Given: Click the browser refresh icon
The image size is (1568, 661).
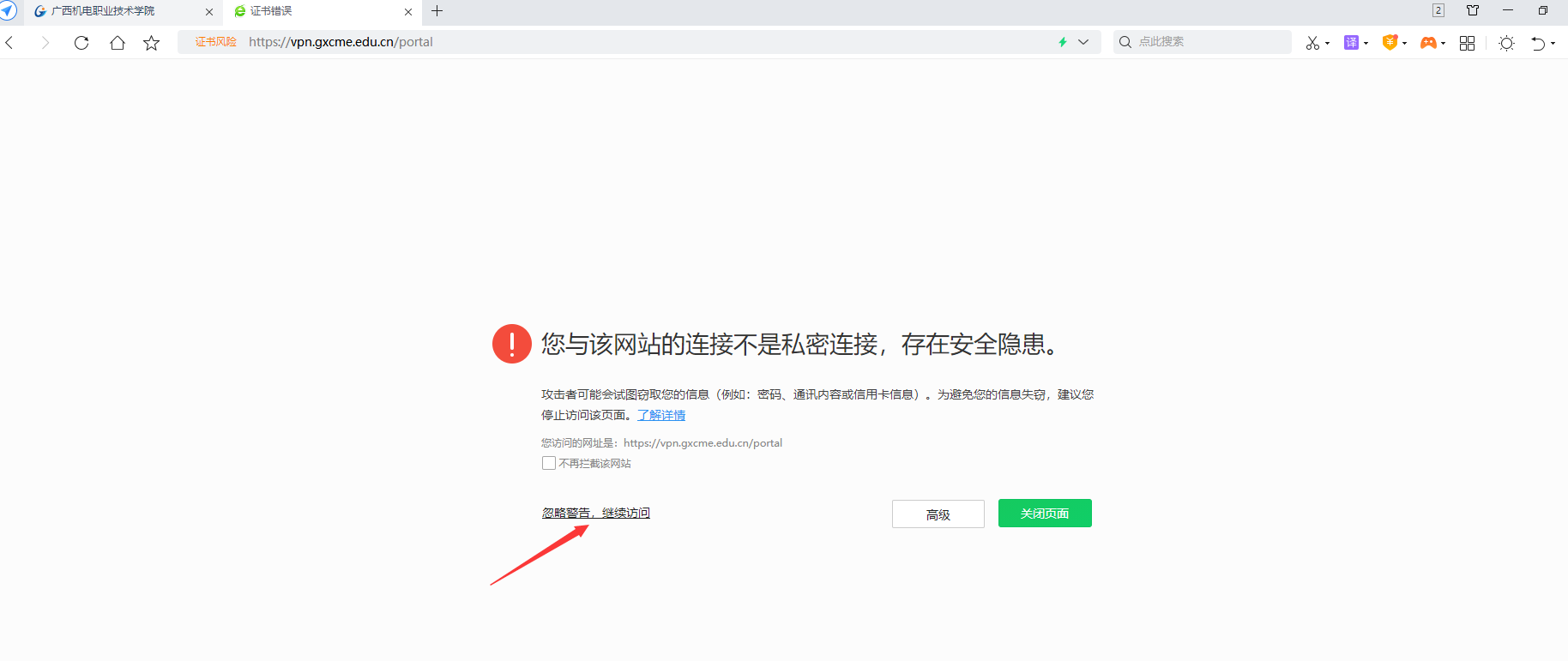Looking at the screenshot, I should [x=81, y=43].
